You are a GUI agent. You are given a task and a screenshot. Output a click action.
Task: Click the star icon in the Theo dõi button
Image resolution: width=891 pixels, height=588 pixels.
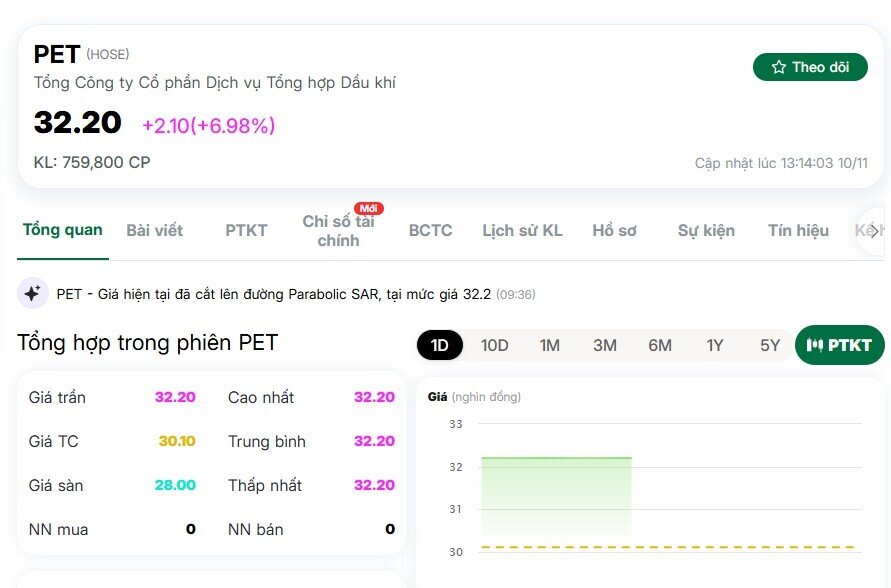pyautogui.click(x=778, y=66)
